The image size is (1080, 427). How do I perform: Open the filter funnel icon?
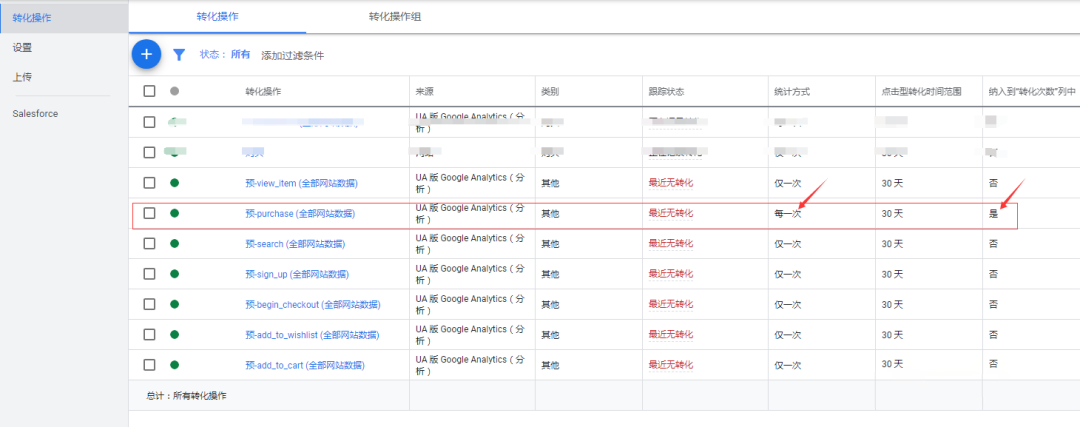(x=179, y=55)
